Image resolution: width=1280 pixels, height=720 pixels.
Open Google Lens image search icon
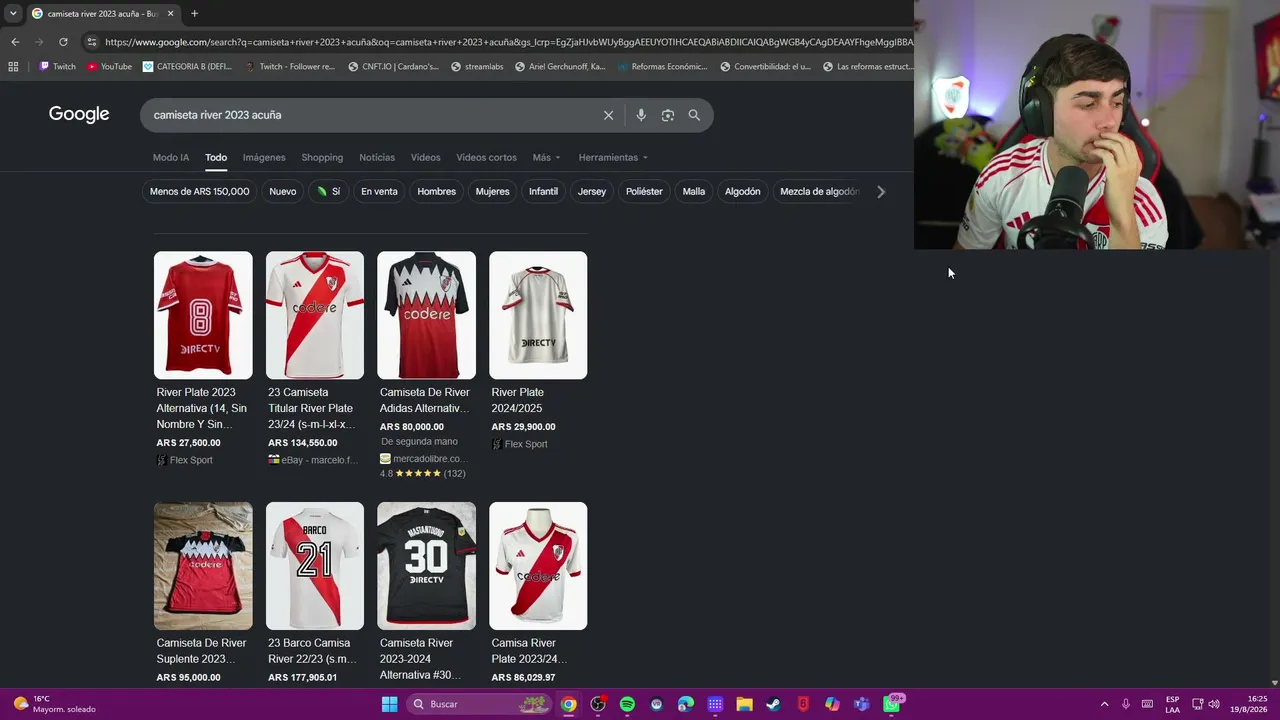(668, 115)
